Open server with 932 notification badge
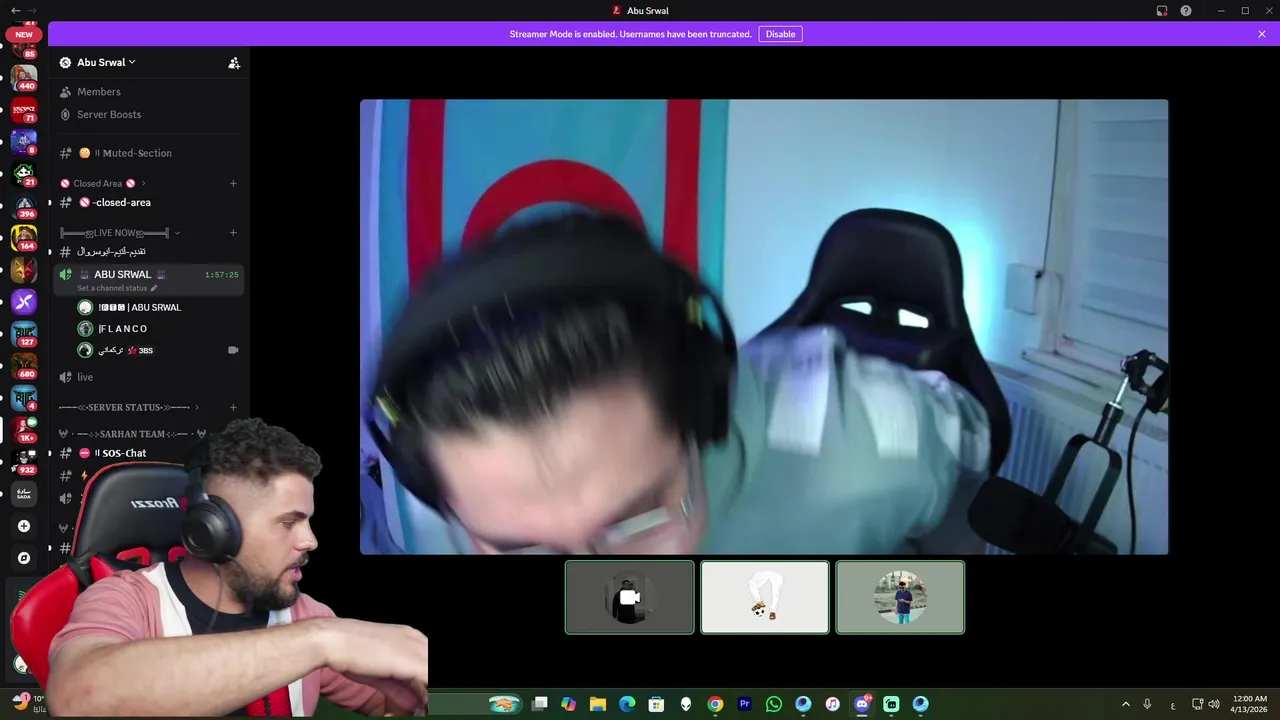 coord(24,462)
